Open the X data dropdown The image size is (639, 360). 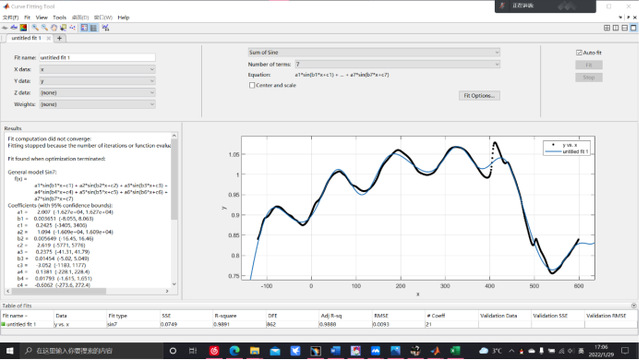(97, 69)
